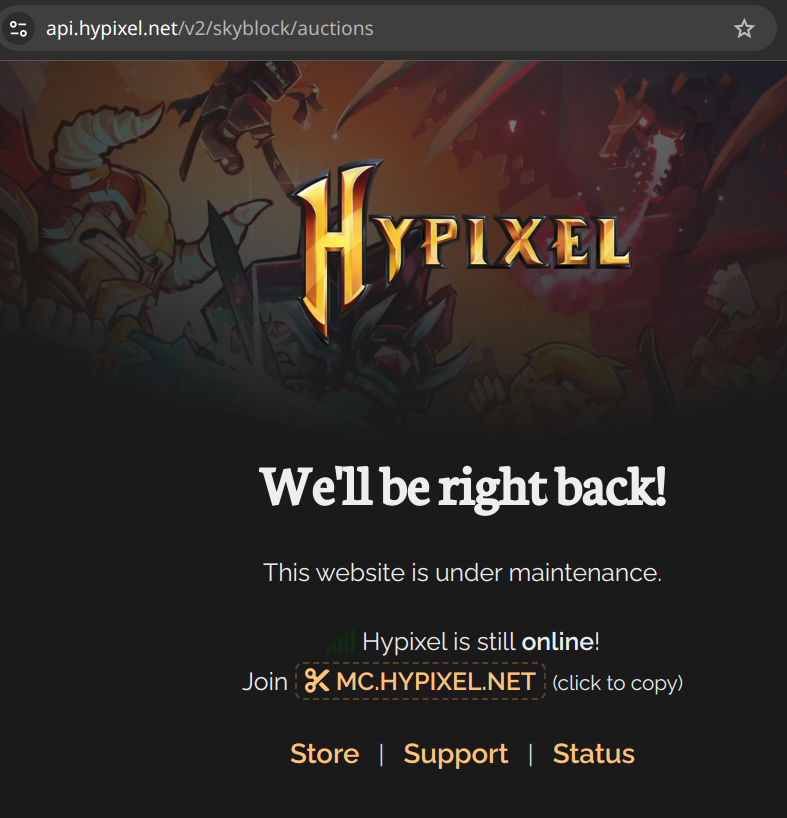The height and width of the screenshot is (818, 787).
Task: Open the Support link
Action: [x=456, y=754]
